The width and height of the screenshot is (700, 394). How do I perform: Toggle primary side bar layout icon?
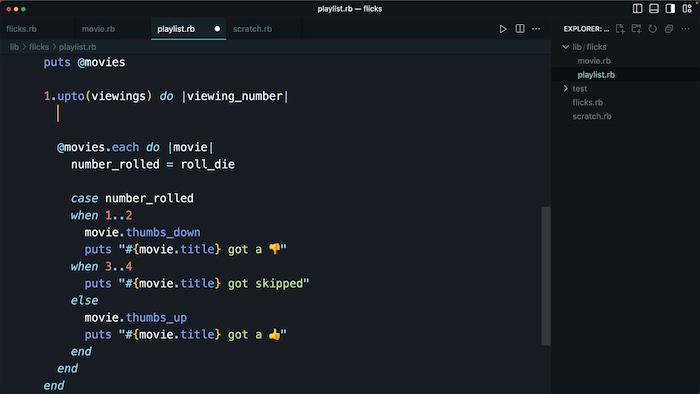coord(638,8)
